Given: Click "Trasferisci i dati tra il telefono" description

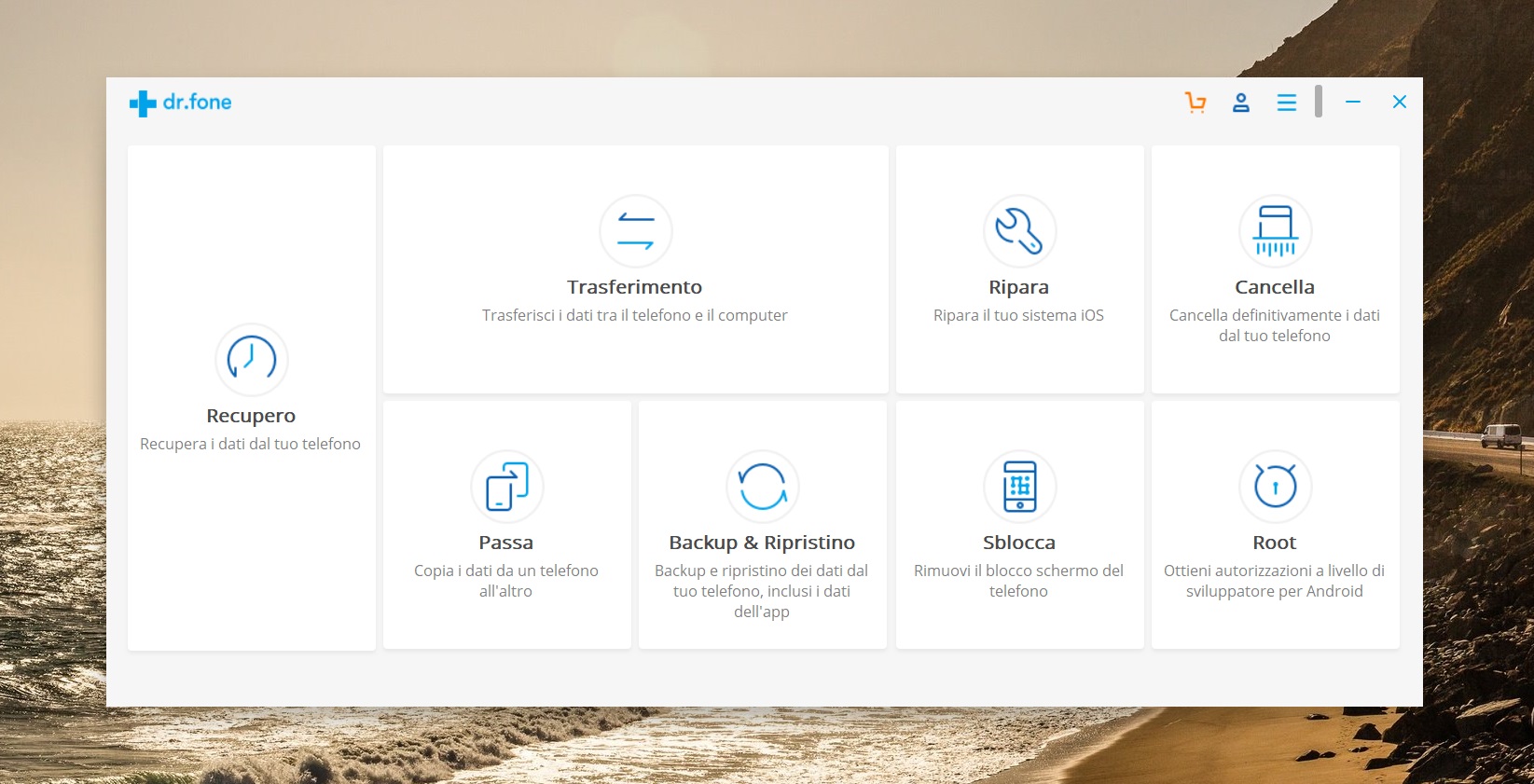Looking at the screenshot, I should coord(635,315).
